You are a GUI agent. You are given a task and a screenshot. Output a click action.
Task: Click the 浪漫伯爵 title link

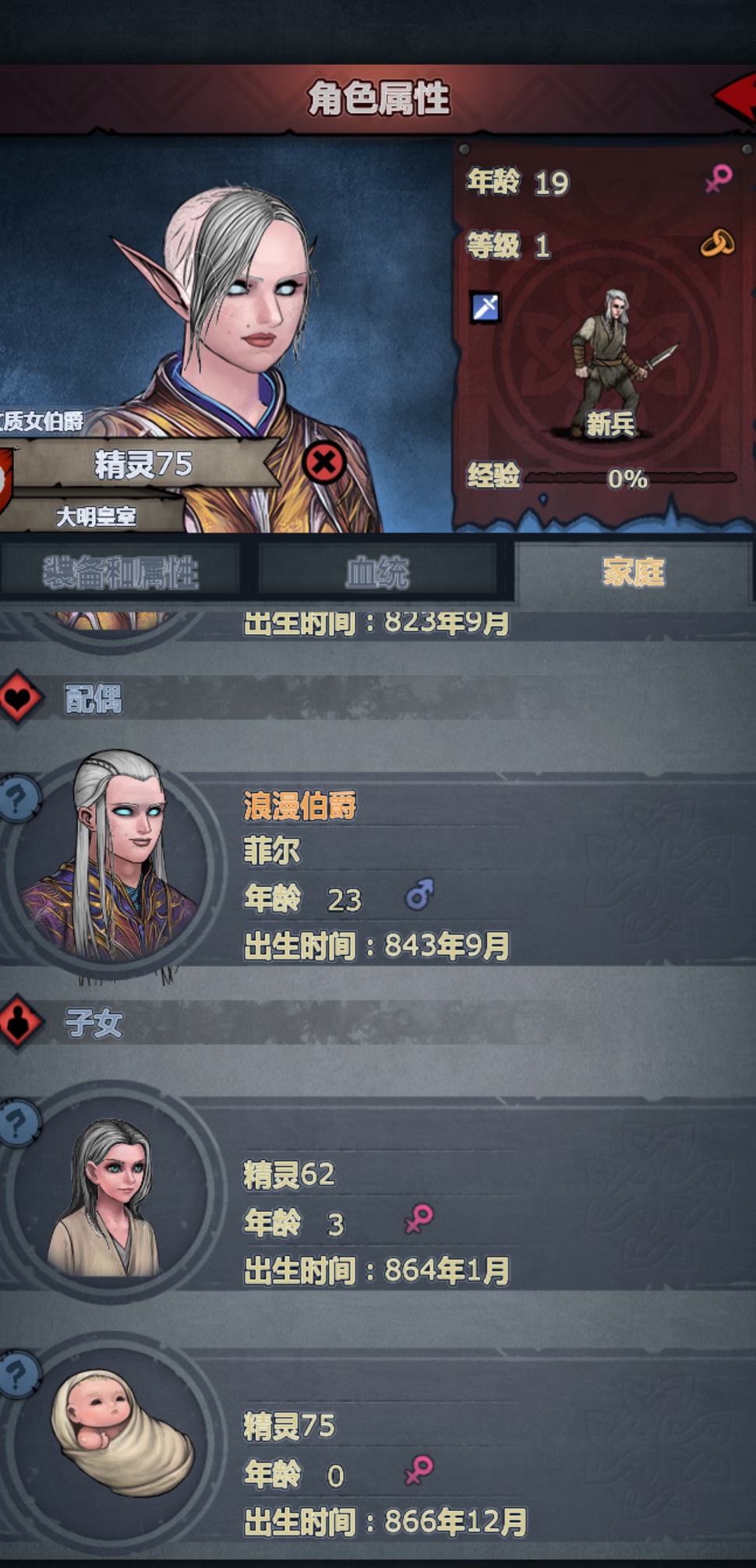[299, 805]
